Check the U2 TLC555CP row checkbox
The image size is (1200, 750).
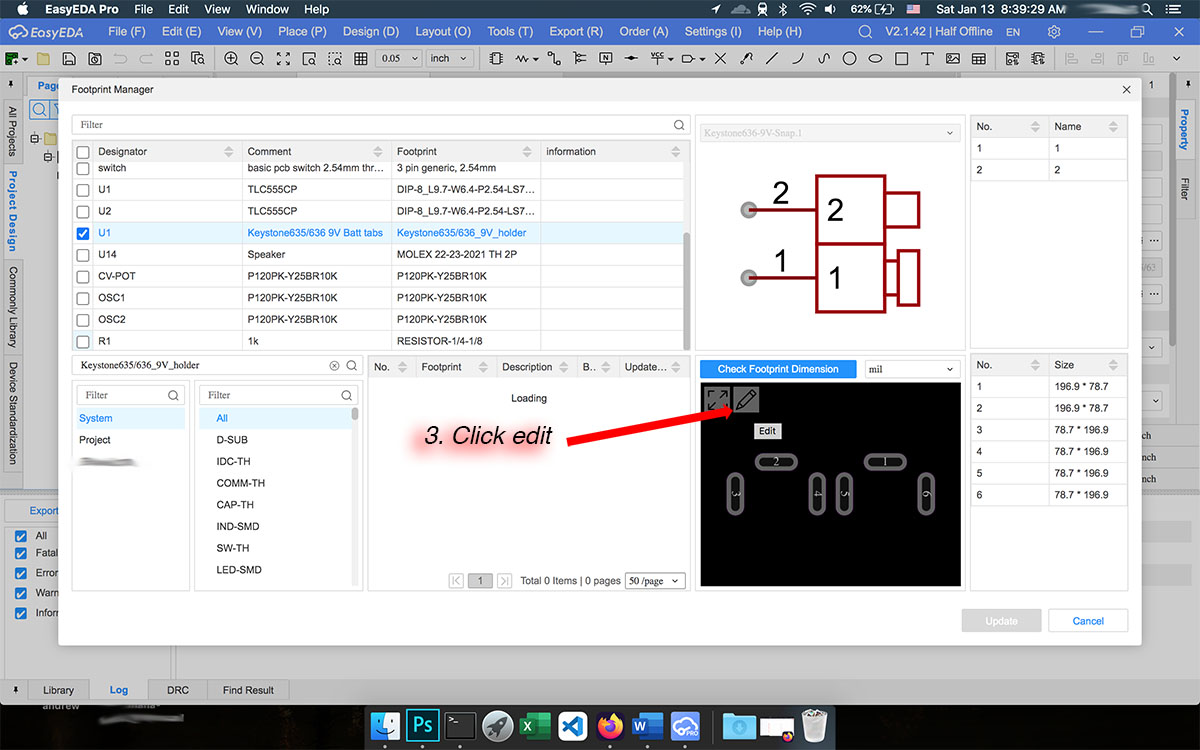click(83, 211)
